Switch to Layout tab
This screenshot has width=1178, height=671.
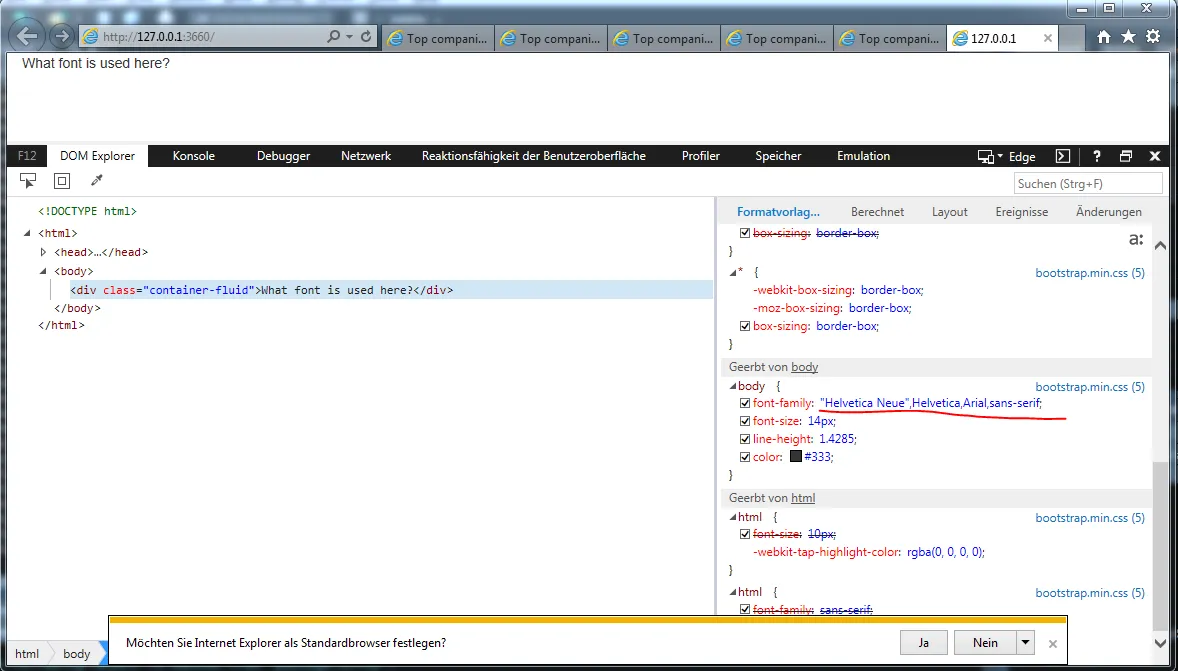pos(950,212)
